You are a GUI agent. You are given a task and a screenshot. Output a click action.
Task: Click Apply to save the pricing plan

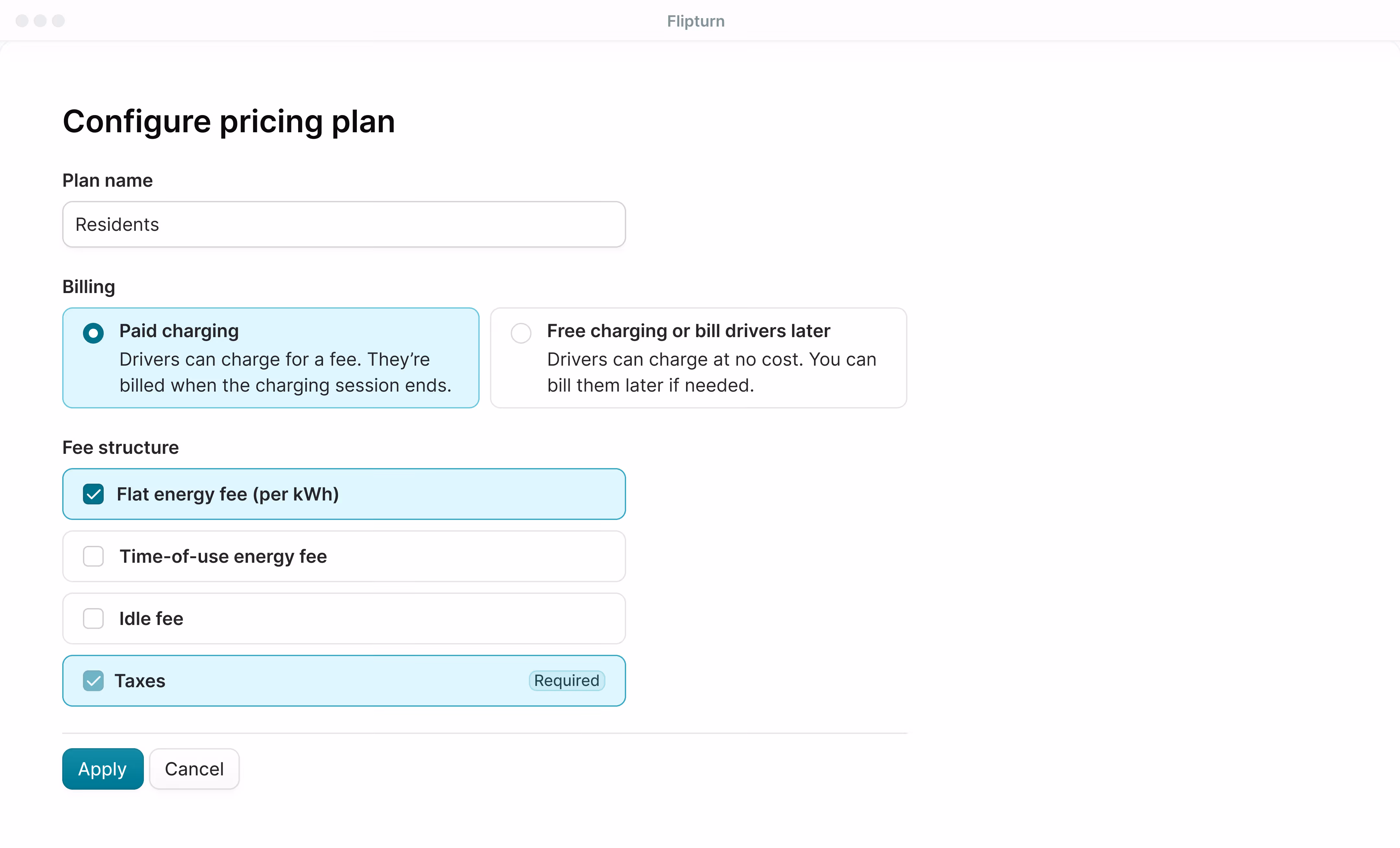(x=102, y=769)
